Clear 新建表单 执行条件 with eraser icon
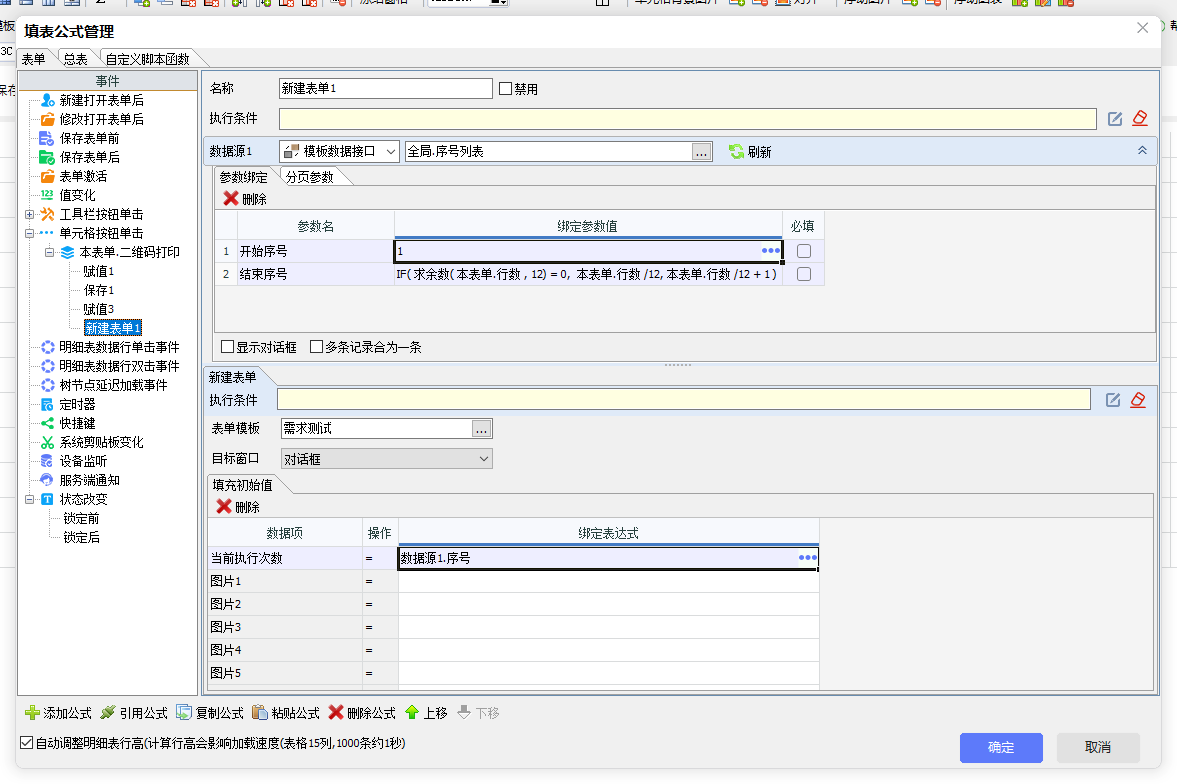This screenshot has width=1177, height=784. (1138, 400)
